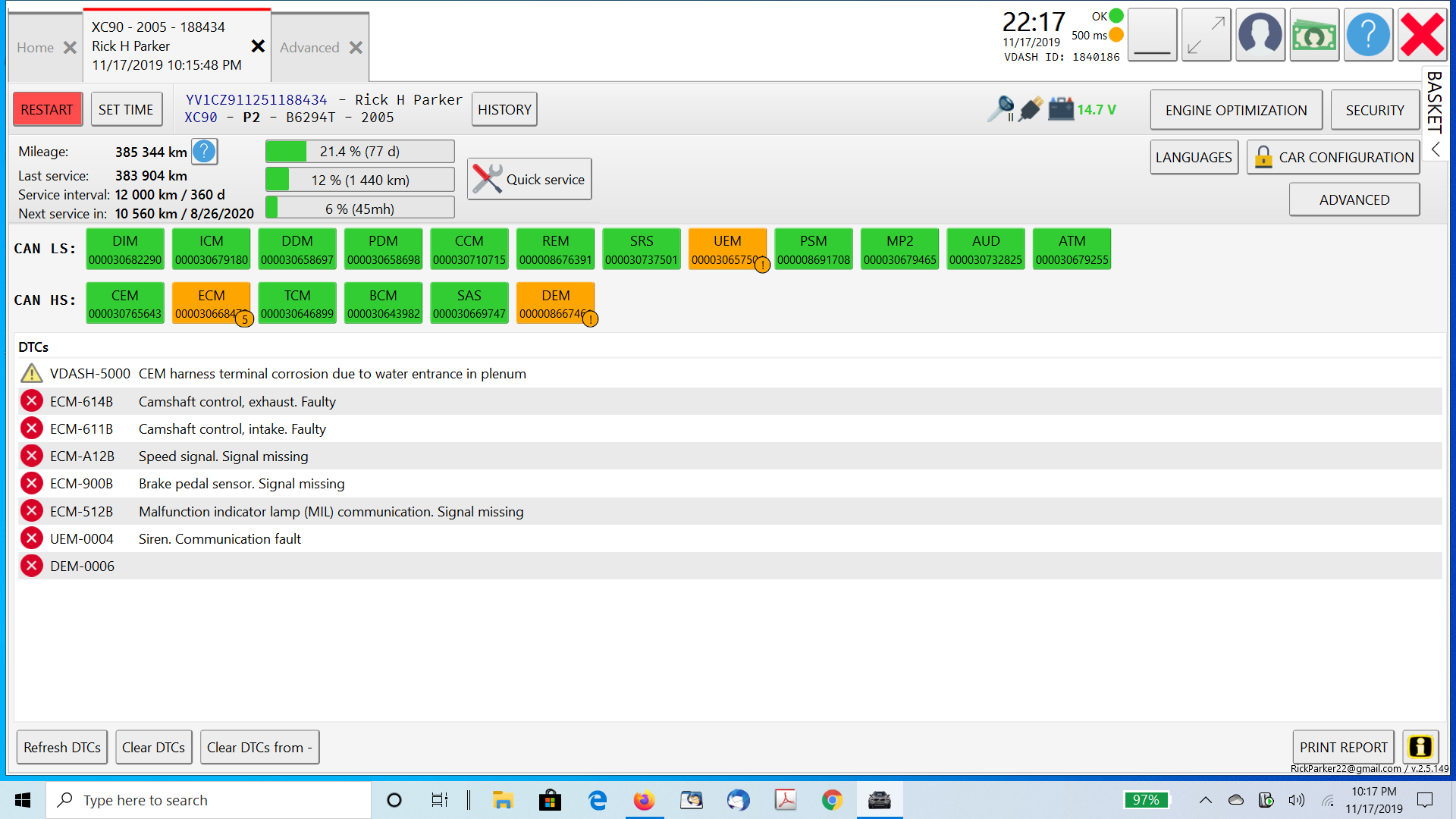Click the mileage info question mark icon

click(x=204, y=152)
